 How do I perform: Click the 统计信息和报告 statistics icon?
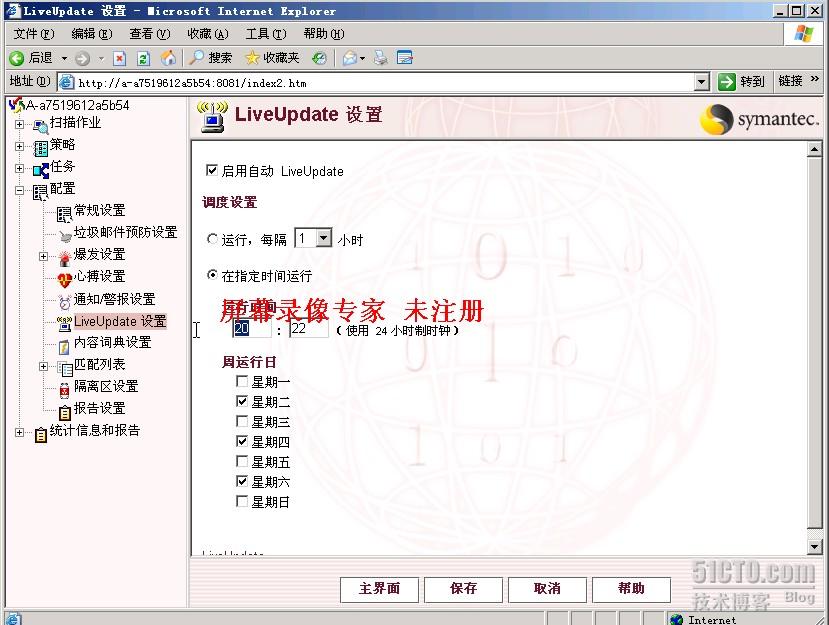coord(41,435)
